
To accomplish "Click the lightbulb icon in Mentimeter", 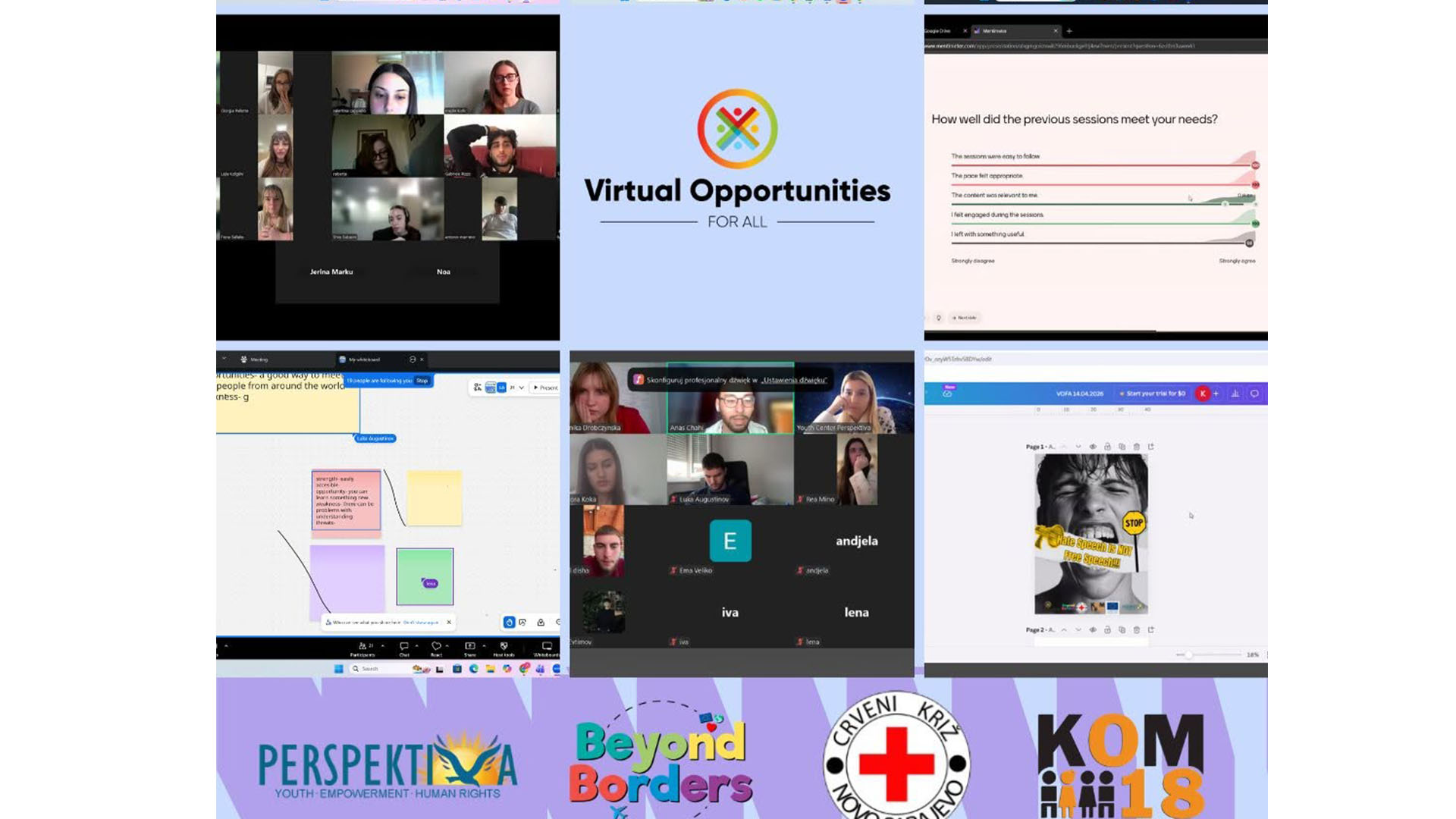I will click(939, 318).
